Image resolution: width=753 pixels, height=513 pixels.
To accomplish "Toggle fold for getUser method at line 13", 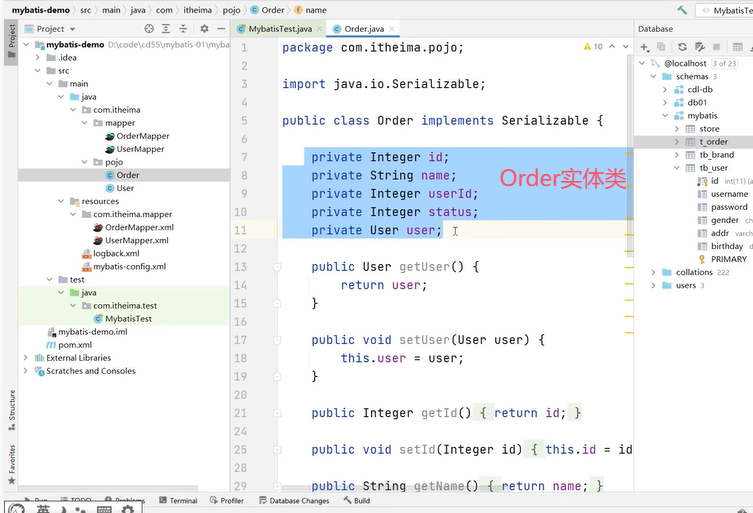I will pyautogui.click(x=277, y=267).
